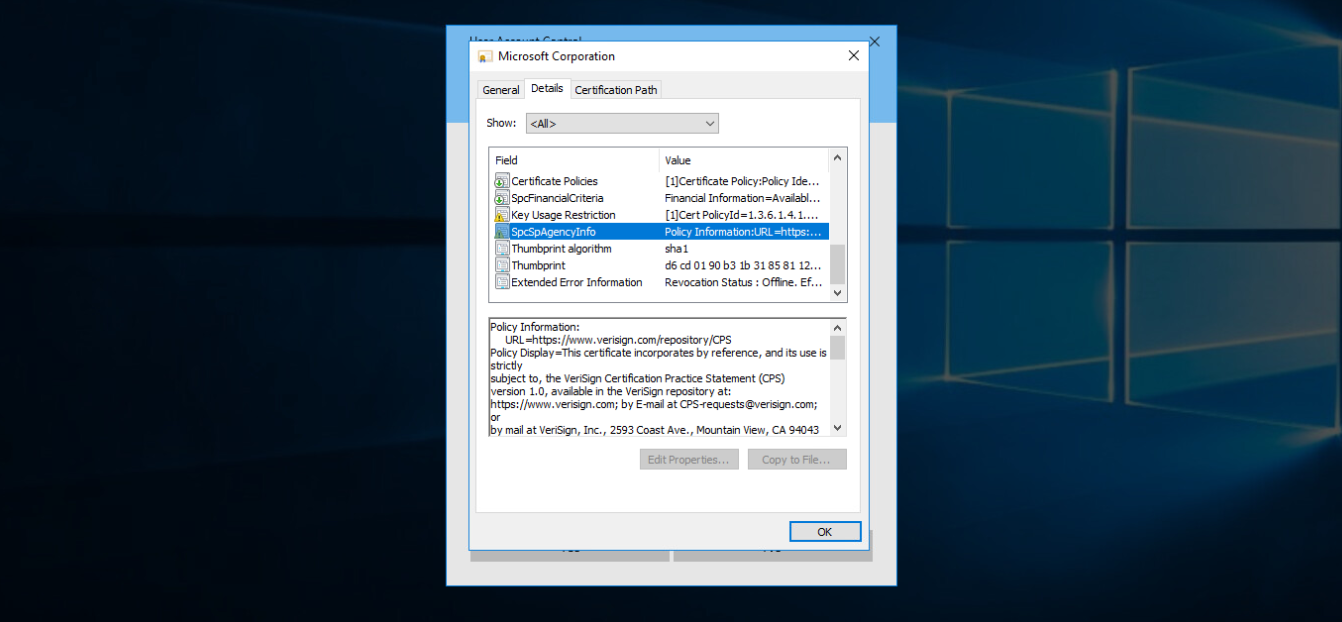Click the Financial Information=Available value cell
The image size is (1342, 622).
pyautogui.click(x=743, y=198)
